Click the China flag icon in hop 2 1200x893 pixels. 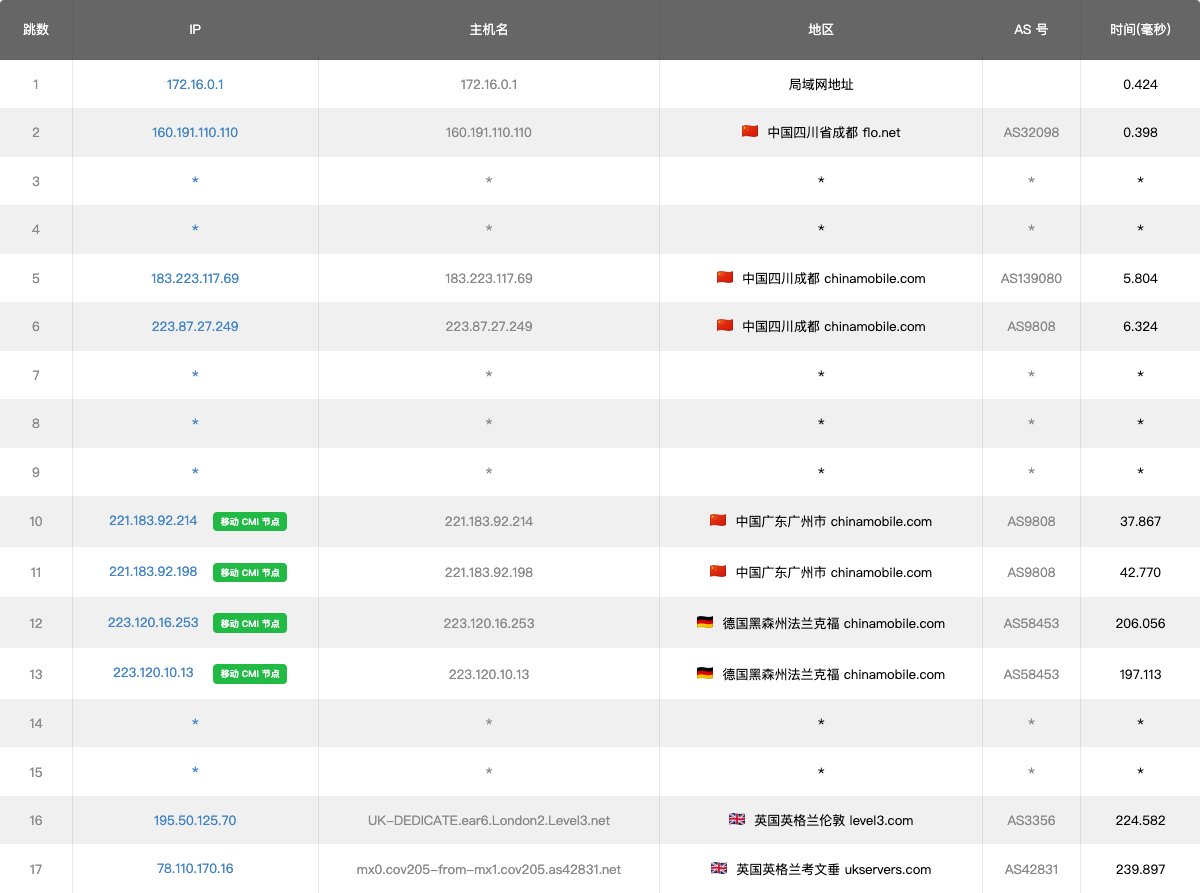coord(750,132)
